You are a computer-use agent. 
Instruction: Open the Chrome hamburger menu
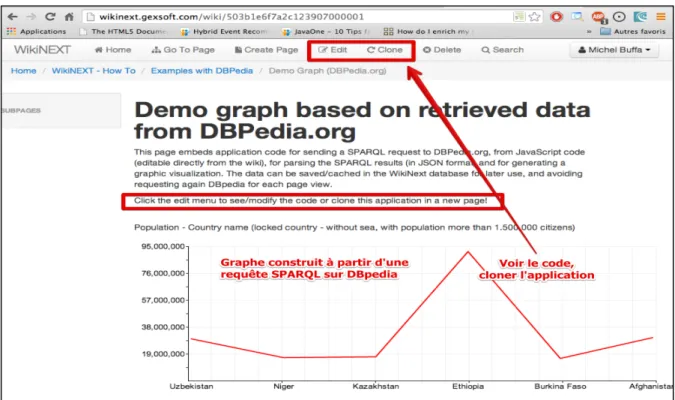661,17
